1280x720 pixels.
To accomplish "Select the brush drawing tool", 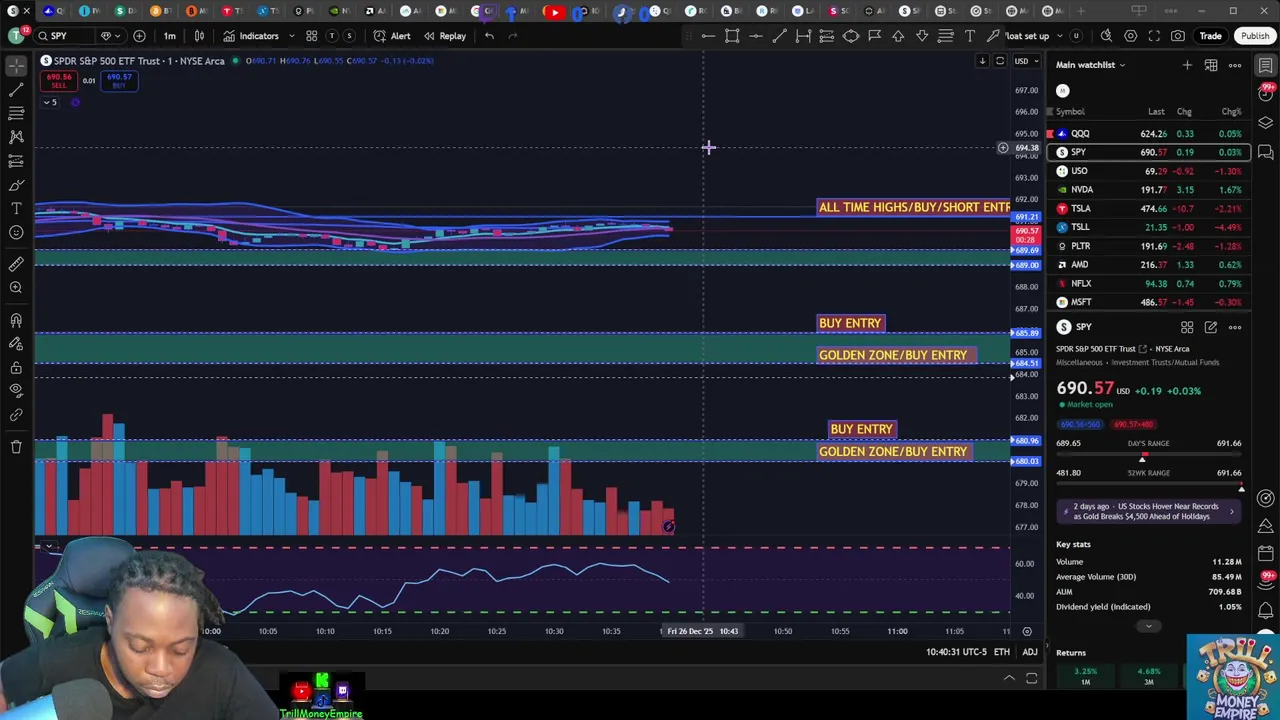I will [x=16, y=185].
